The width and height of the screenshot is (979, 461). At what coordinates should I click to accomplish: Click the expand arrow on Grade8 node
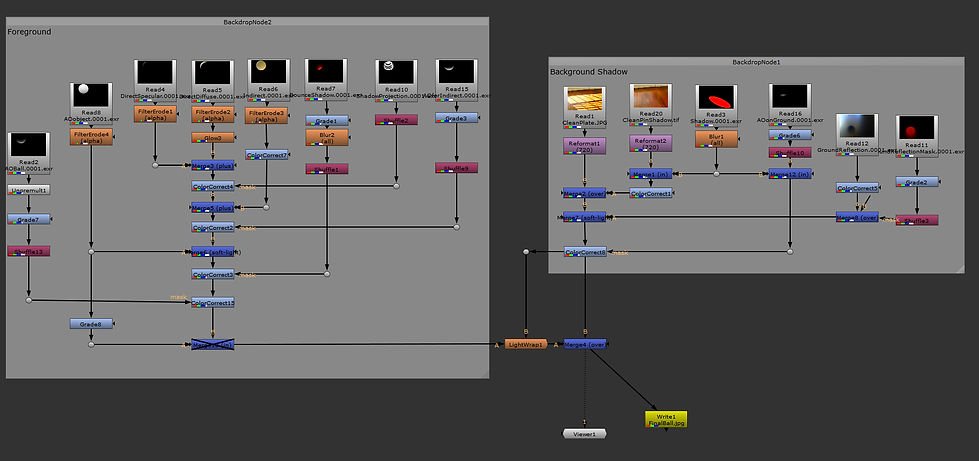pyautogui.click(x=116, y=324)
